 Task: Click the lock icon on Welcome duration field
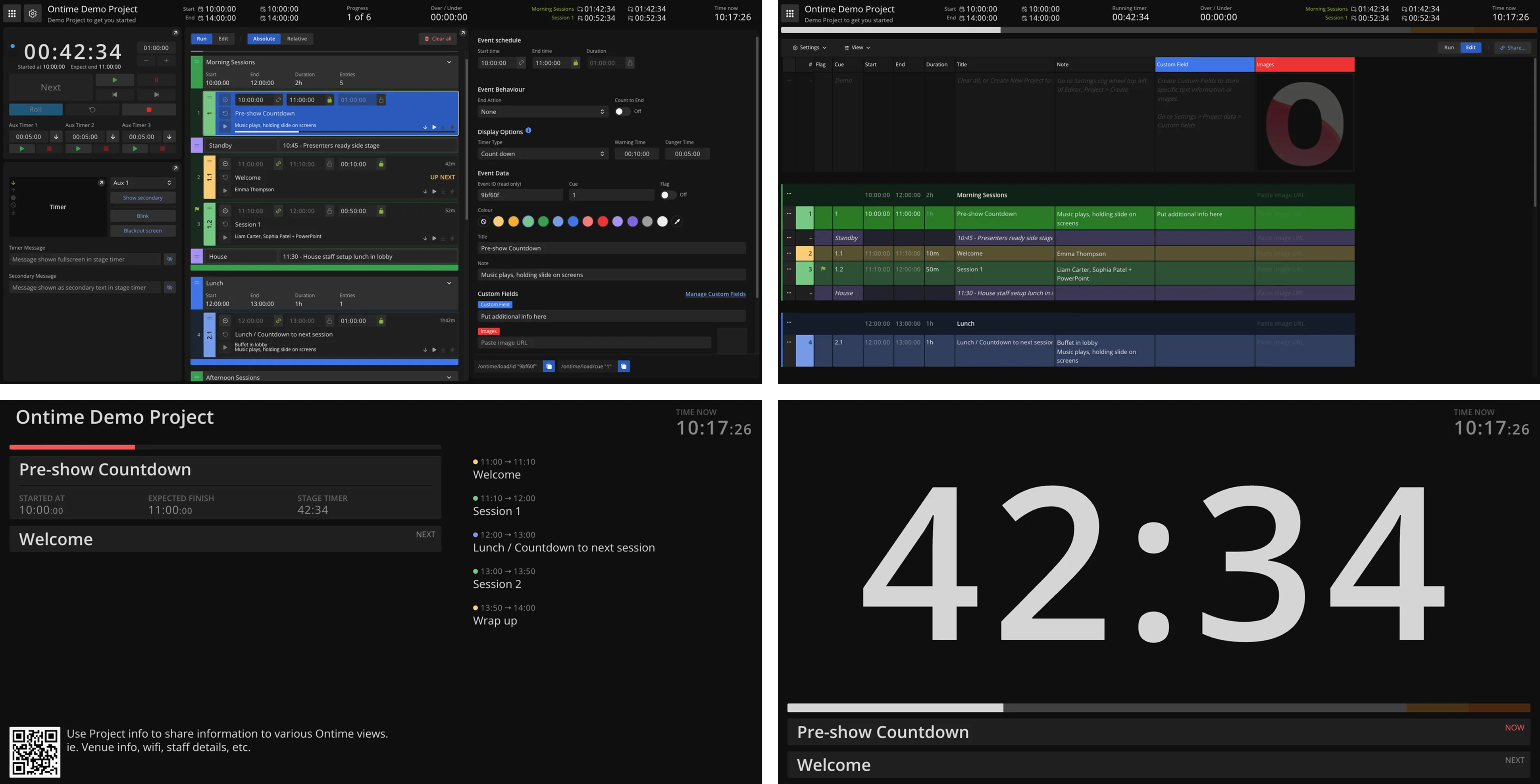pos(381,164)
